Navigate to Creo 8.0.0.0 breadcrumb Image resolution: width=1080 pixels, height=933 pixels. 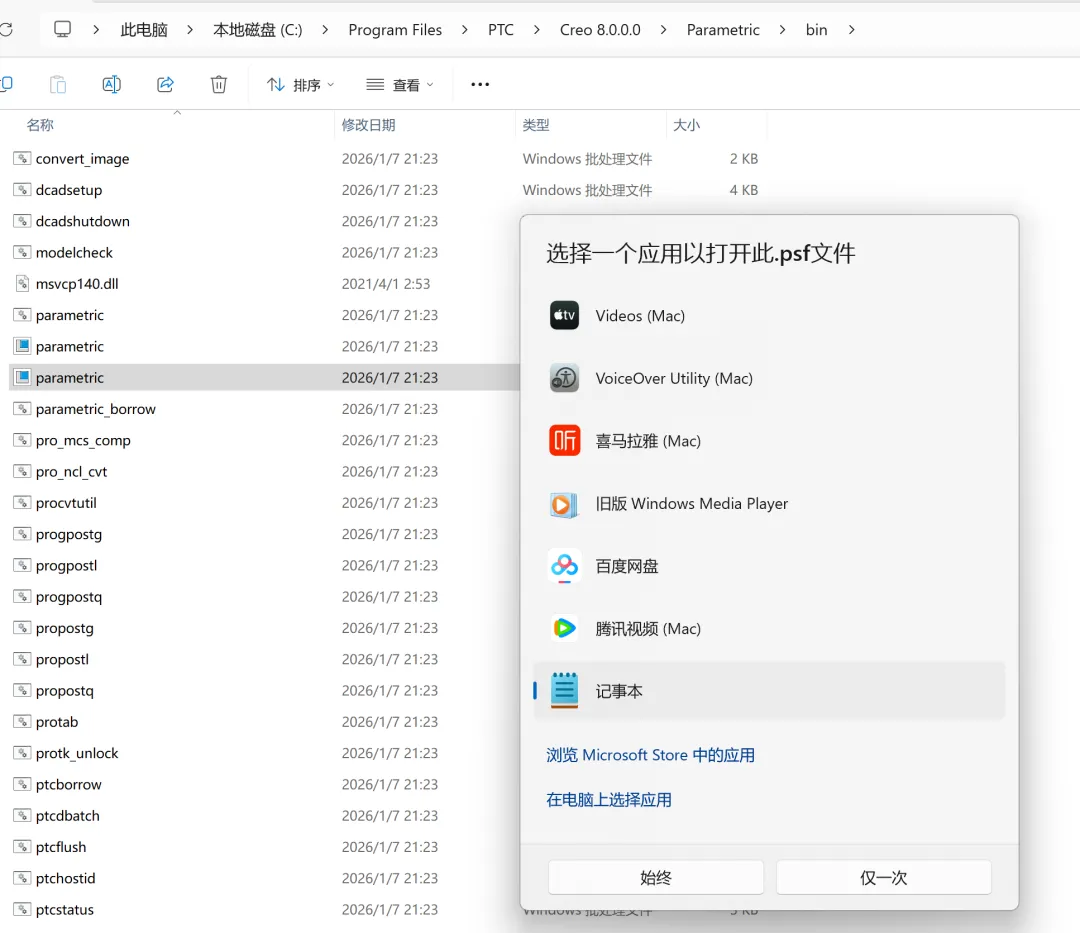600,30
